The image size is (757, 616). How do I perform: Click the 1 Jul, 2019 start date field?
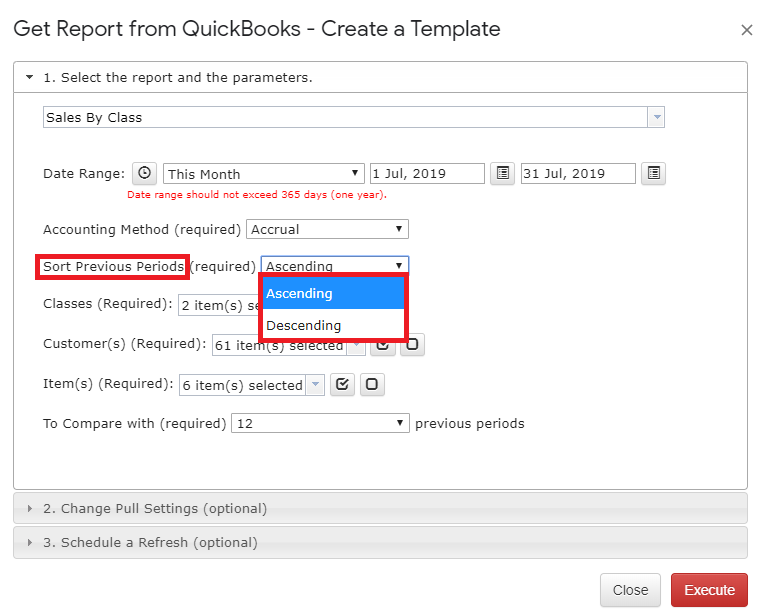pos(427,173)
